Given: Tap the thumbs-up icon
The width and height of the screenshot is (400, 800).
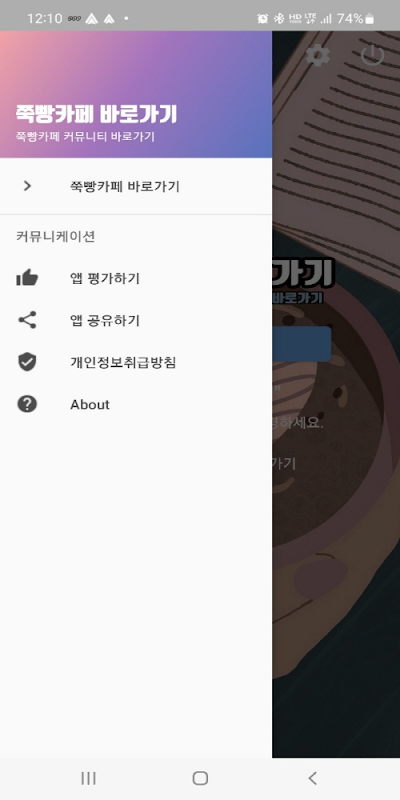Looking at the screenshot, I should point(27,278).
